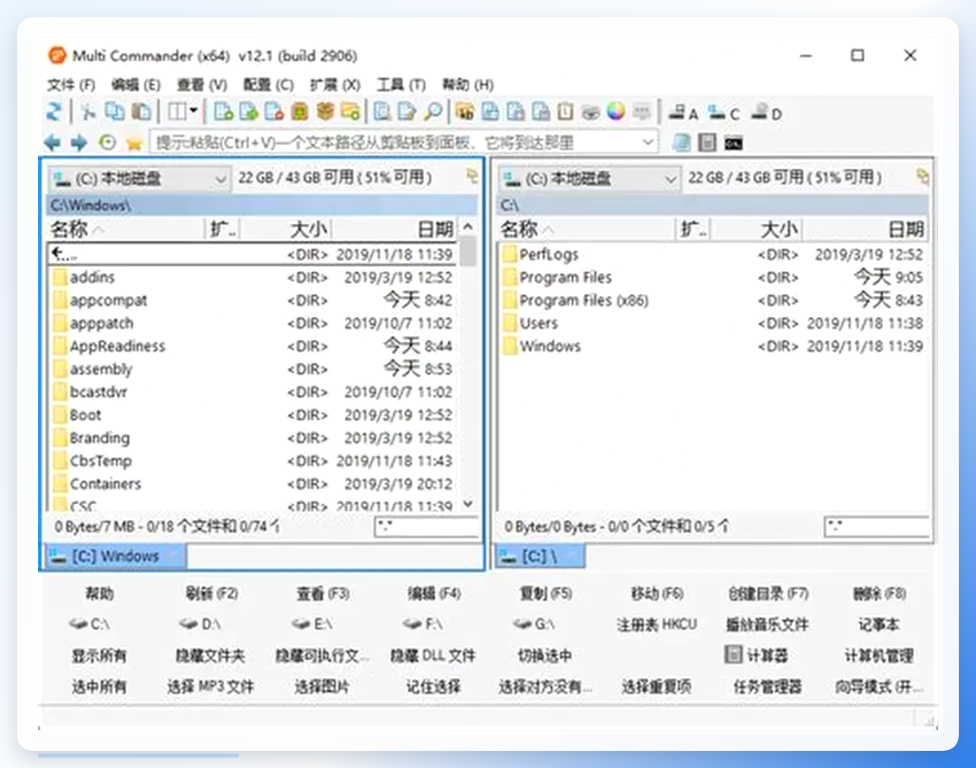This screenshot has width=976, height=768.
Task: Sort right panel by 日期 column
Action: [x=864, y=230]
